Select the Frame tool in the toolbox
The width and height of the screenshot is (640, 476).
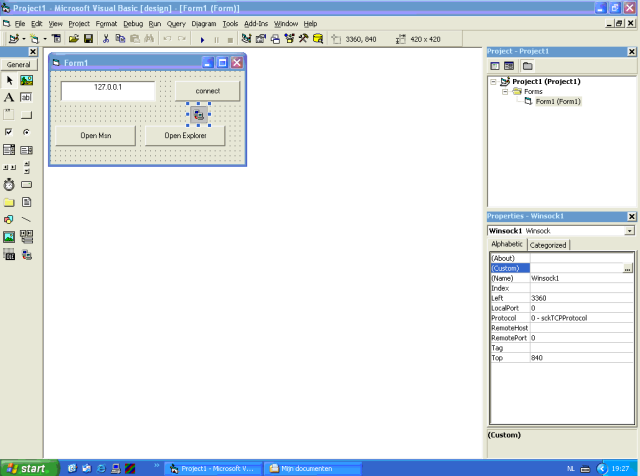pyautogui.click(x=9, y=115)
